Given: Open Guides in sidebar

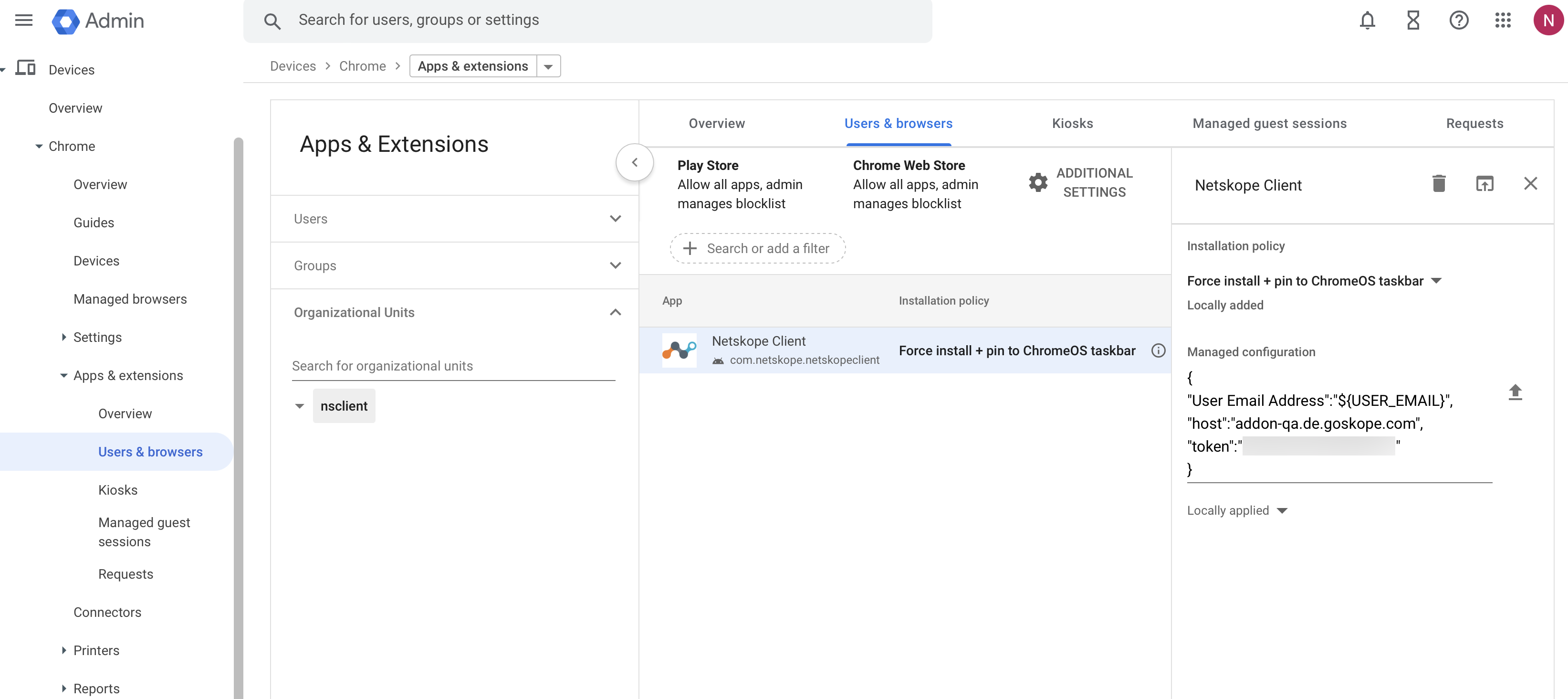Looking at the screenshot, I should pos(94,223).
